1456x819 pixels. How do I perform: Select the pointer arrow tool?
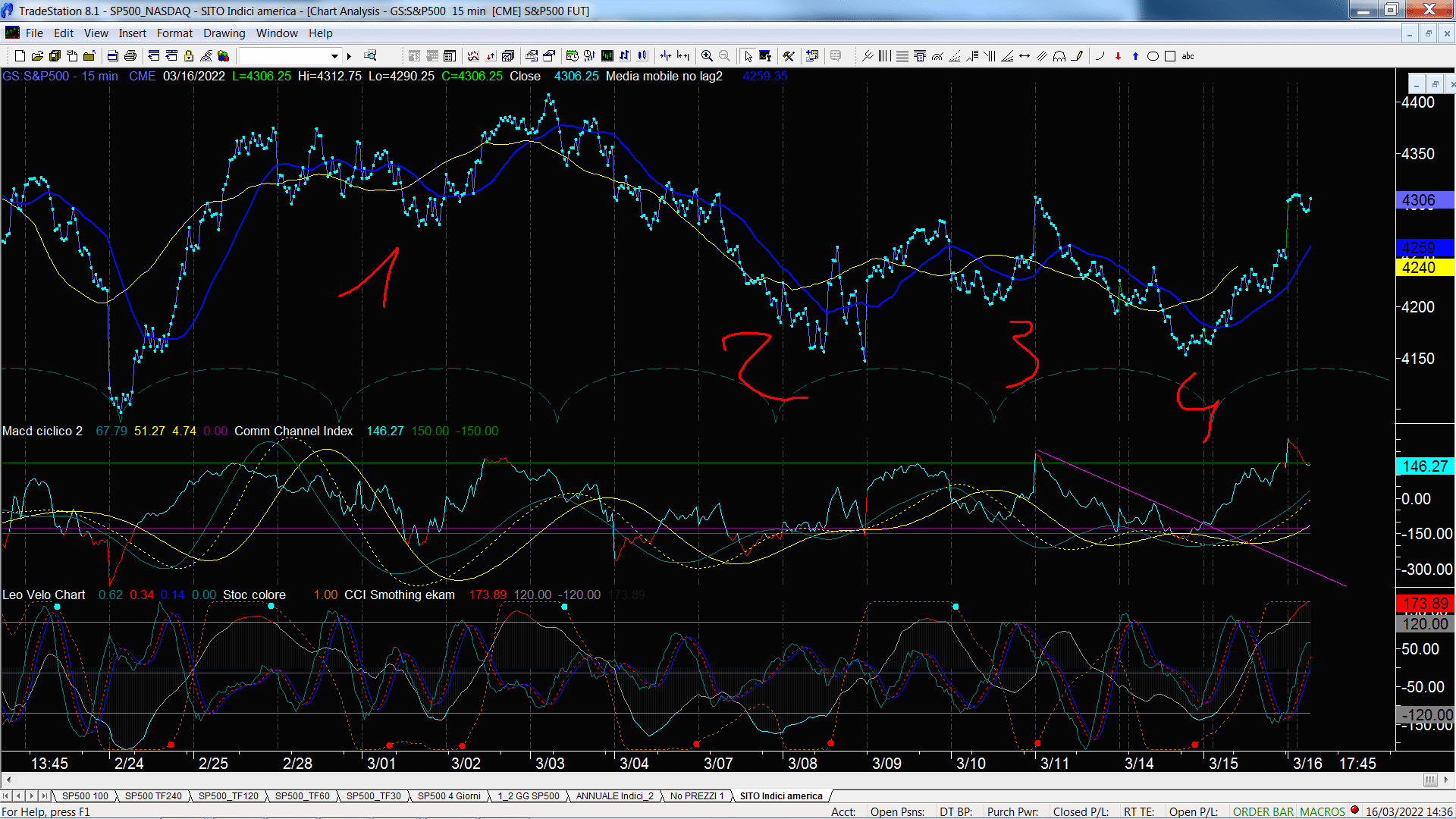pos(748,56)
